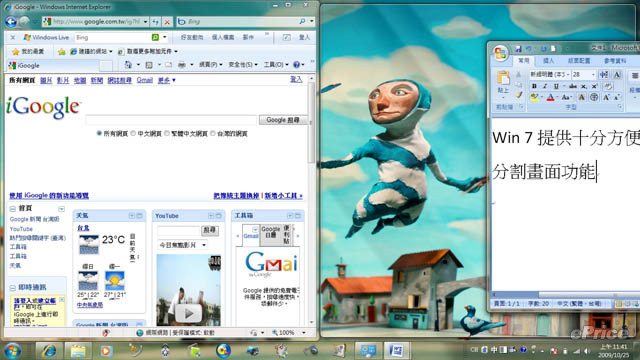Open the font size 28 dropdown
The height and width of the screenshot is (360, 640).
tap(593, 75)
